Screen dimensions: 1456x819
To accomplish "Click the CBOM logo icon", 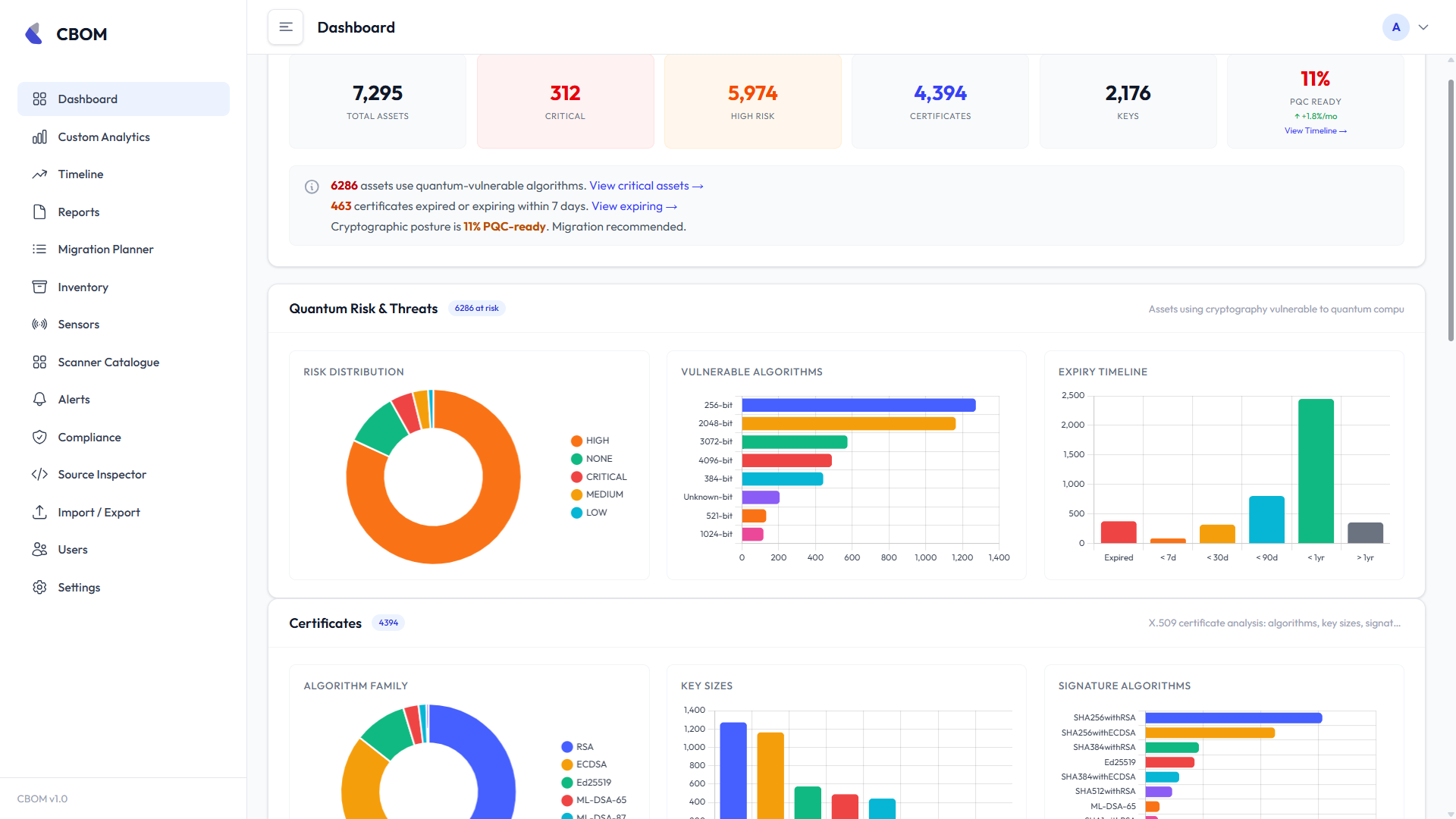I will [34, 33].
